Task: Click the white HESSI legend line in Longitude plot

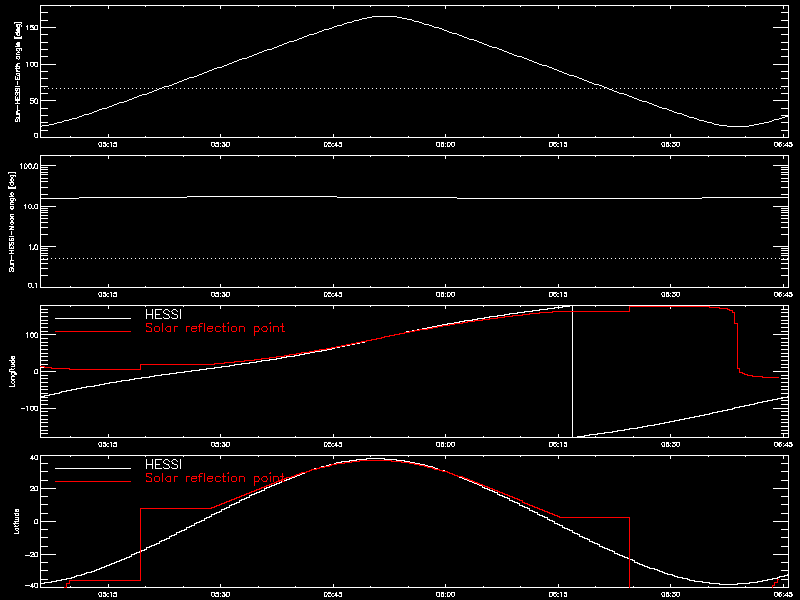Action: pyautogui.click(x=93, y=318)
